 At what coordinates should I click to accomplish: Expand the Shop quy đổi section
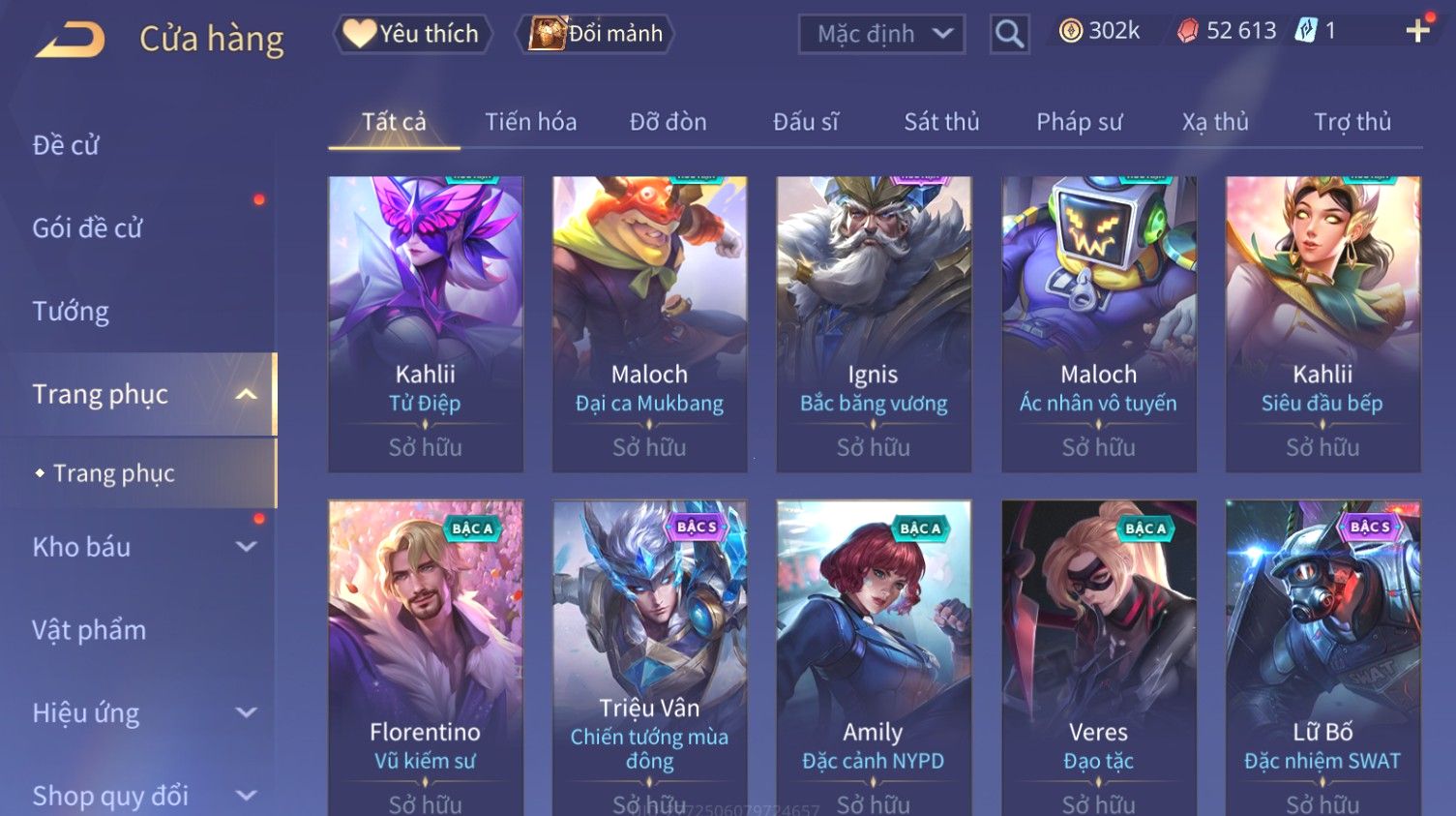tap(247, 796)
